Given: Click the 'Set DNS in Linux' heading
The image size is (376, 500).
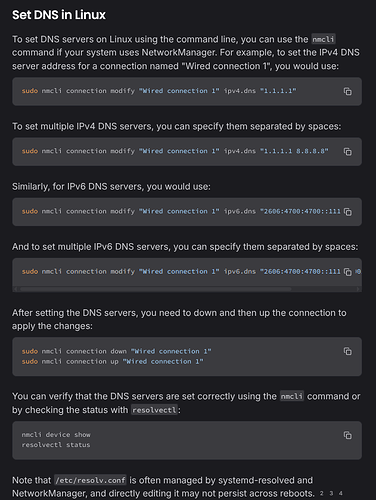Looking at the screenshot, I should pyautogui.click(x=59, y=15).
